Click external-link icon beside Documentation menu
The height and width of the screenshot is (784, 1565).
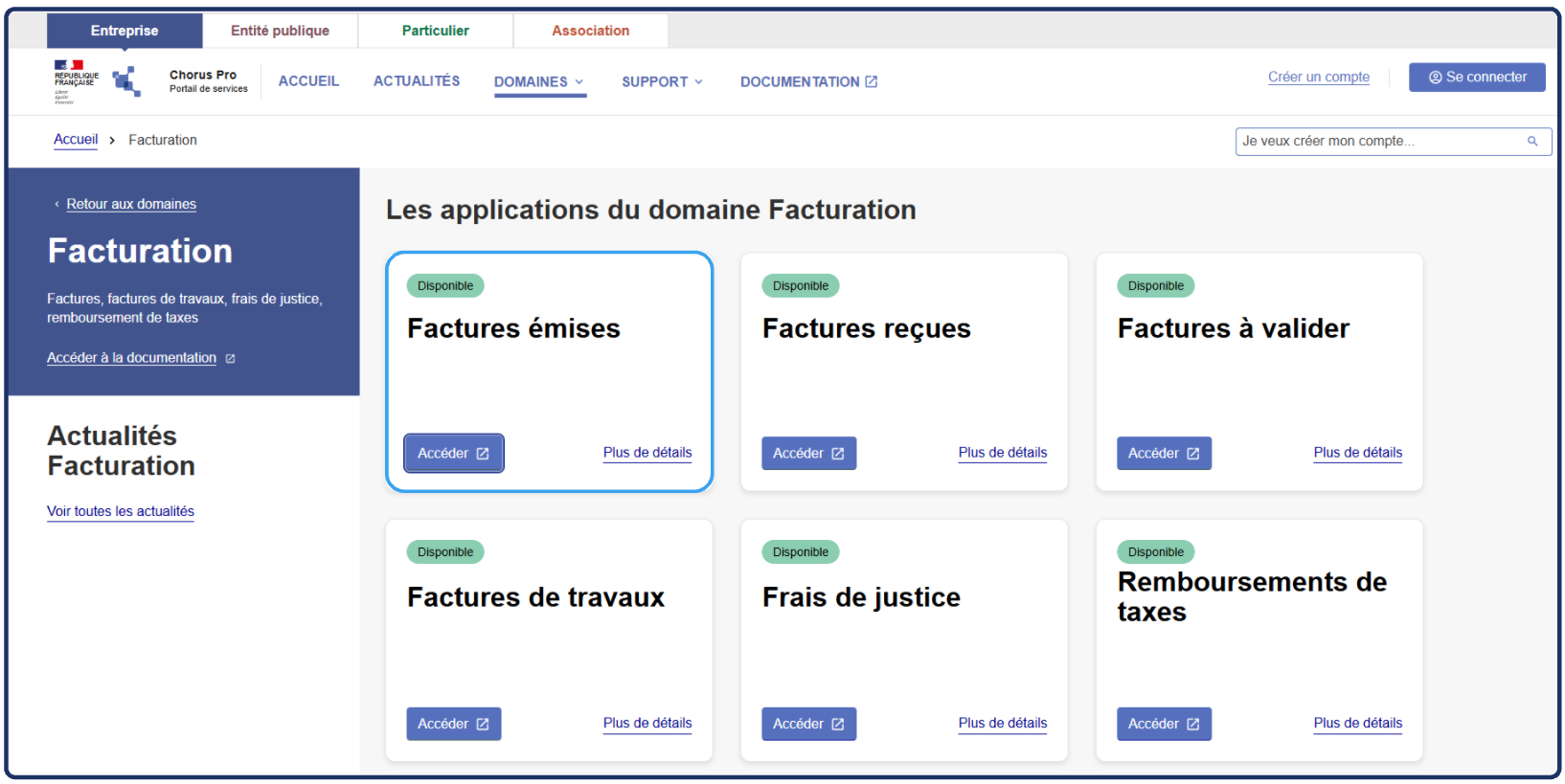872,82
